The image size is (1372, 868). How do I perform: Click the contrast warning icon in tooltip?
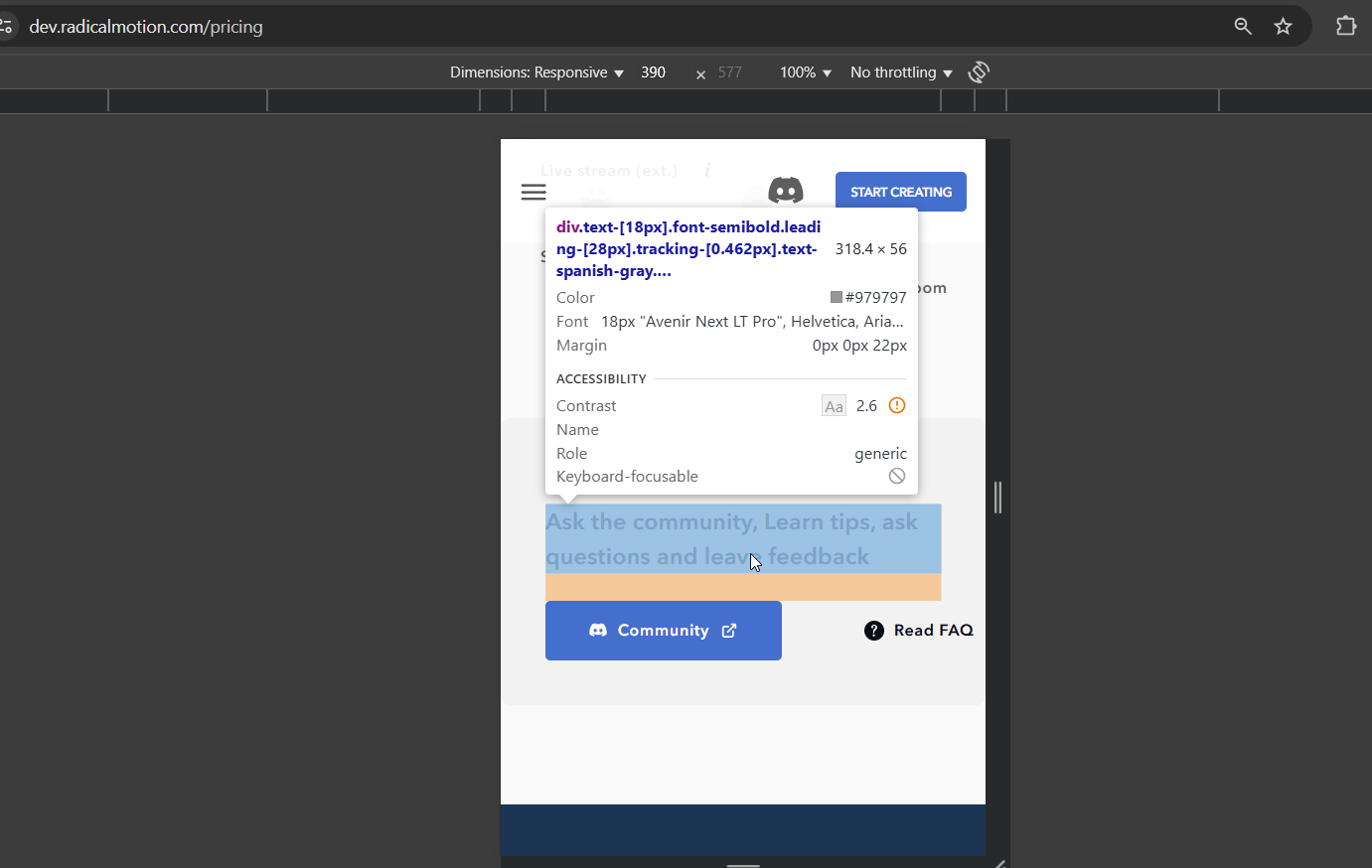[x=897, y=405]
